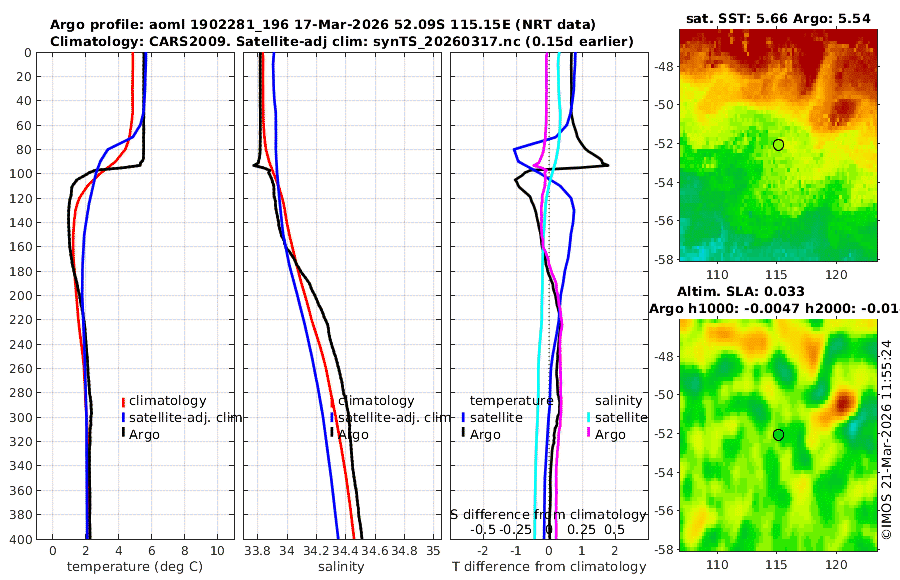This screenshot has height=580, width=900.
Task: Click the Argo profile title text
Action: click(x=323, y=25)
